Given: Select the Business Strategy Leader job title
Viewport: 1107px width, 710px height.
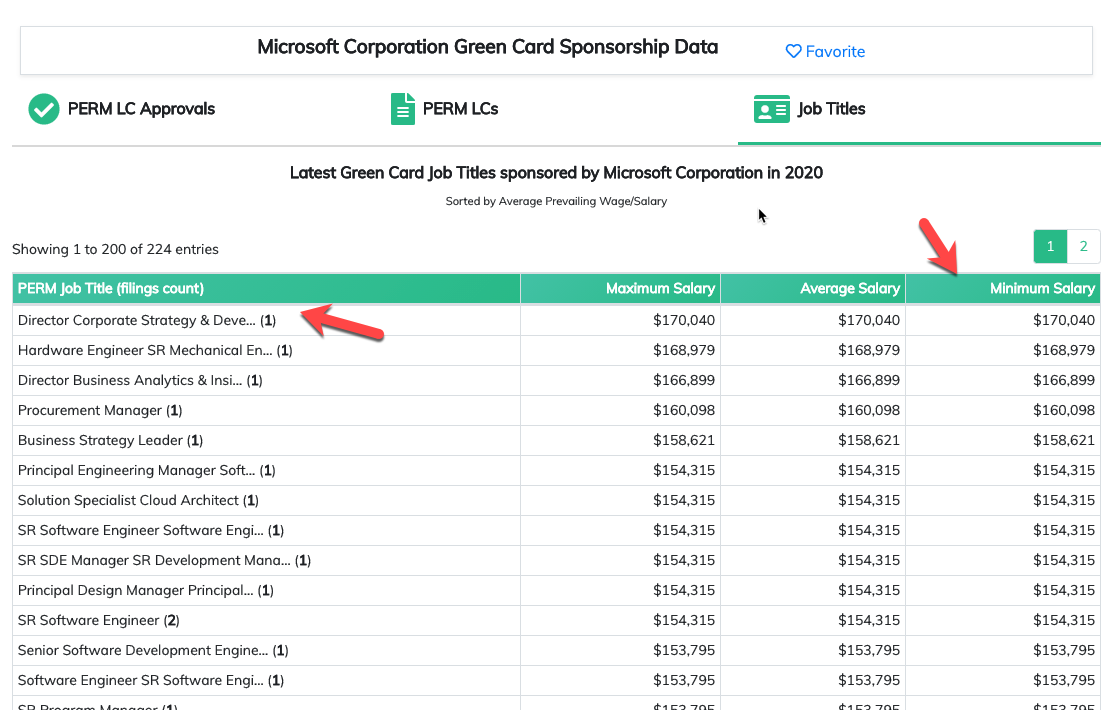Looking at the screenshot, I should point(110,440).
